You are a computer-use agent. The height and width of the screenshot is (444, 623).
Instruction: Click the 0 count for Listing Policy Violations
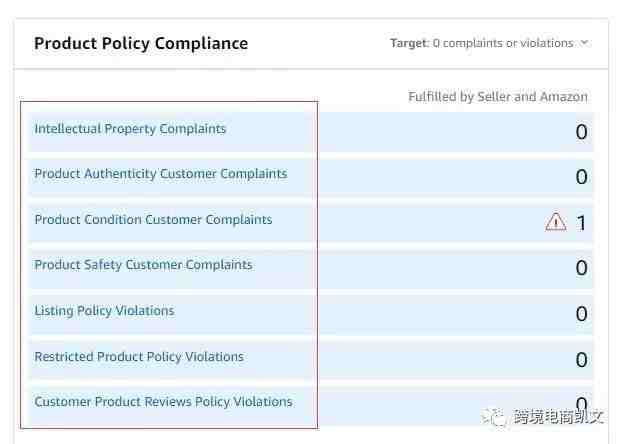click(x=581, y=314)
